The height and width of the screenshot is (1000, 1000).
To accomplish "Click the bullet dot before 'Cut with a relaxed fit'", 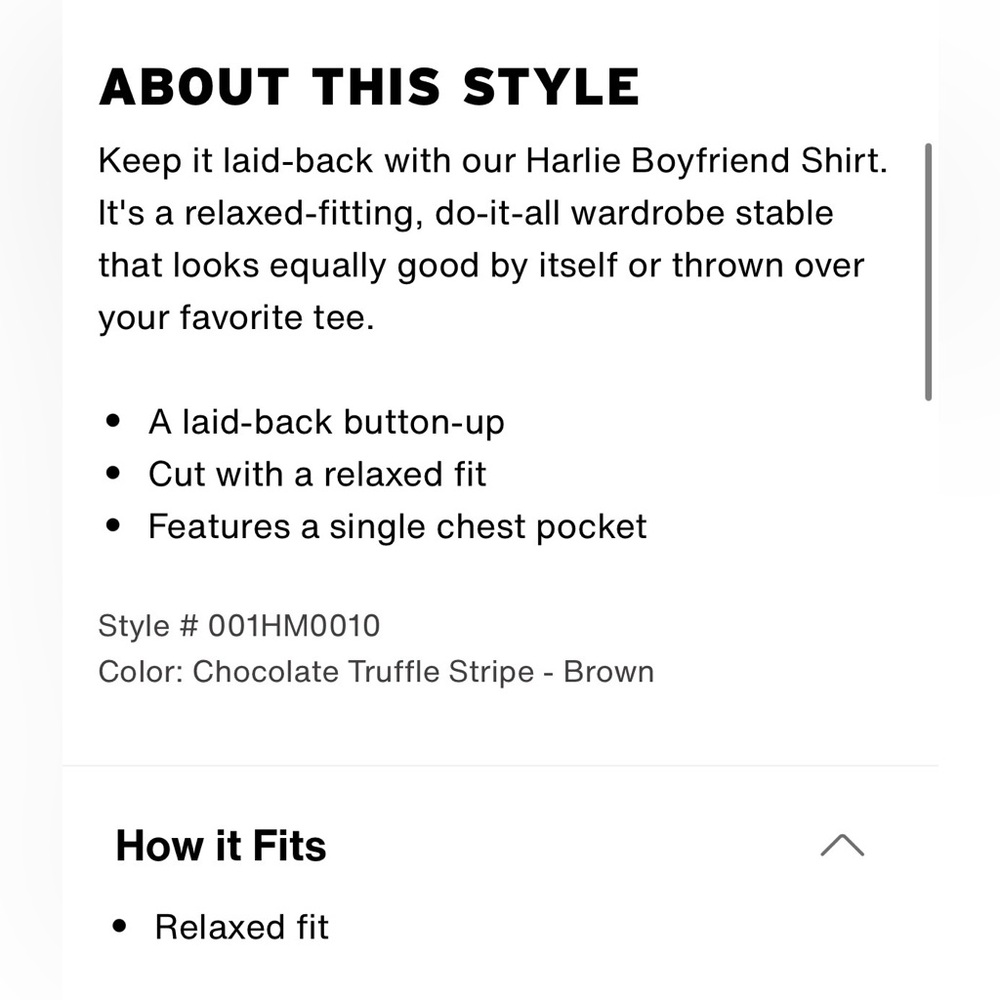I will pos(114,473).
